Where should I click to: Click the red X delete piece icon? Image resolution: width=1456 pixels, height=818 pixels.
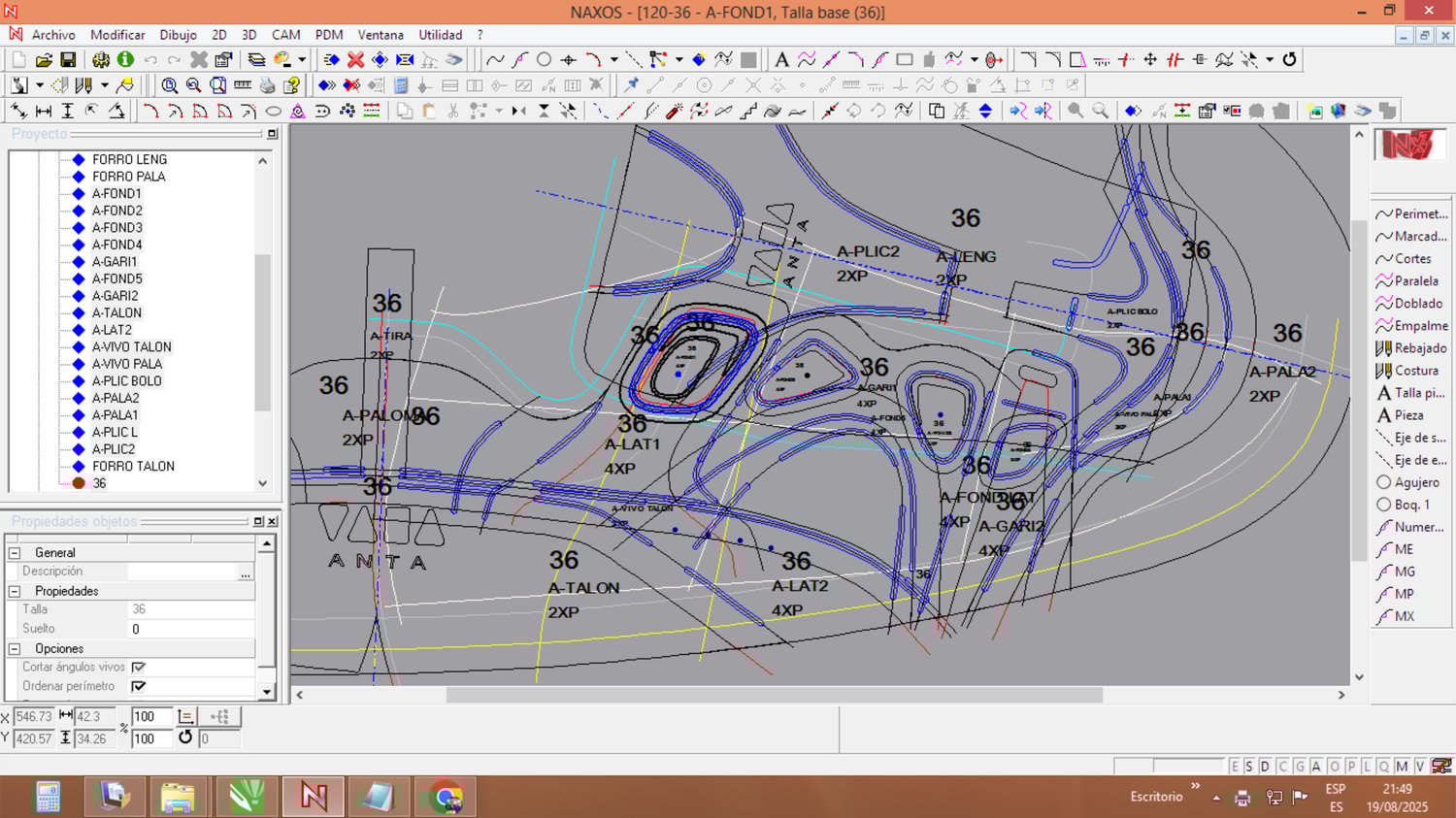[x=356, y=60]
